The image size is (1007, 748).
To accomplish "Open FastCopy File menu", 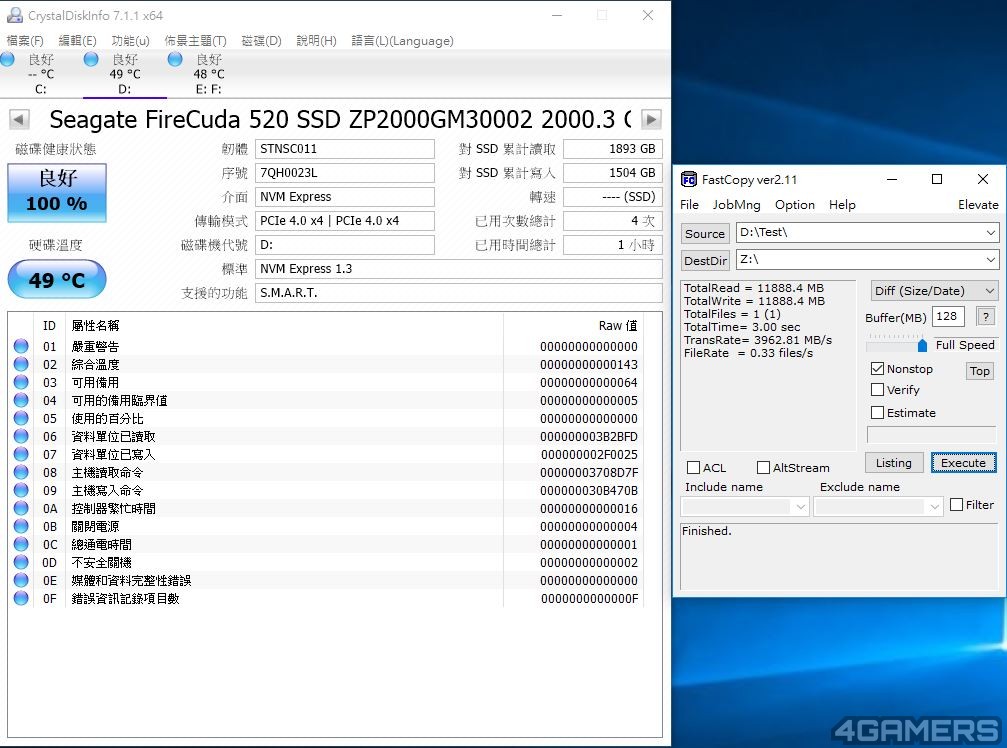I will coord(689,205).
